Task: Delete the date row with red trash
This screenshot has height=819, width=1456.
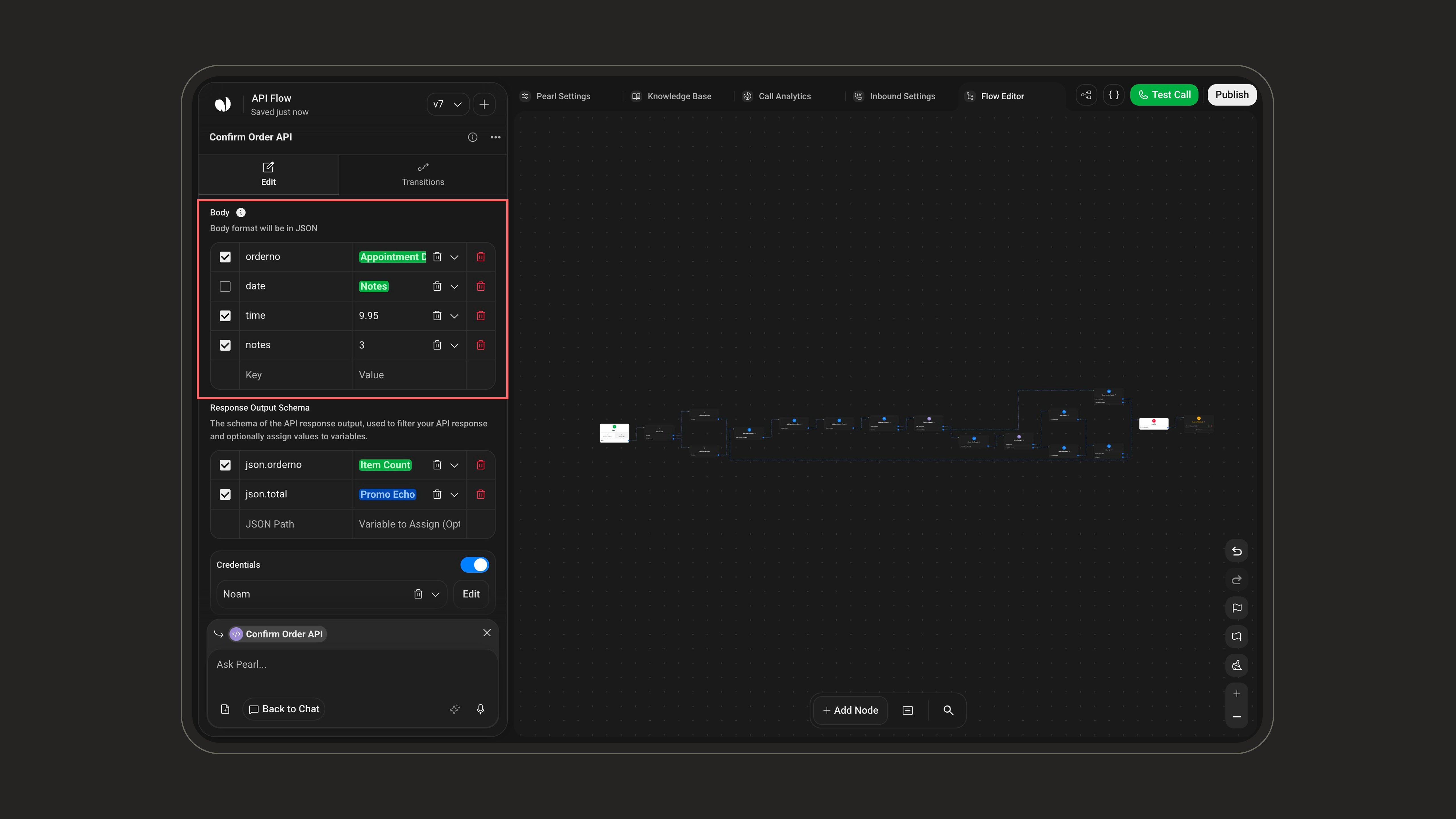Action: pyautogui.click(x=481, y=287)
